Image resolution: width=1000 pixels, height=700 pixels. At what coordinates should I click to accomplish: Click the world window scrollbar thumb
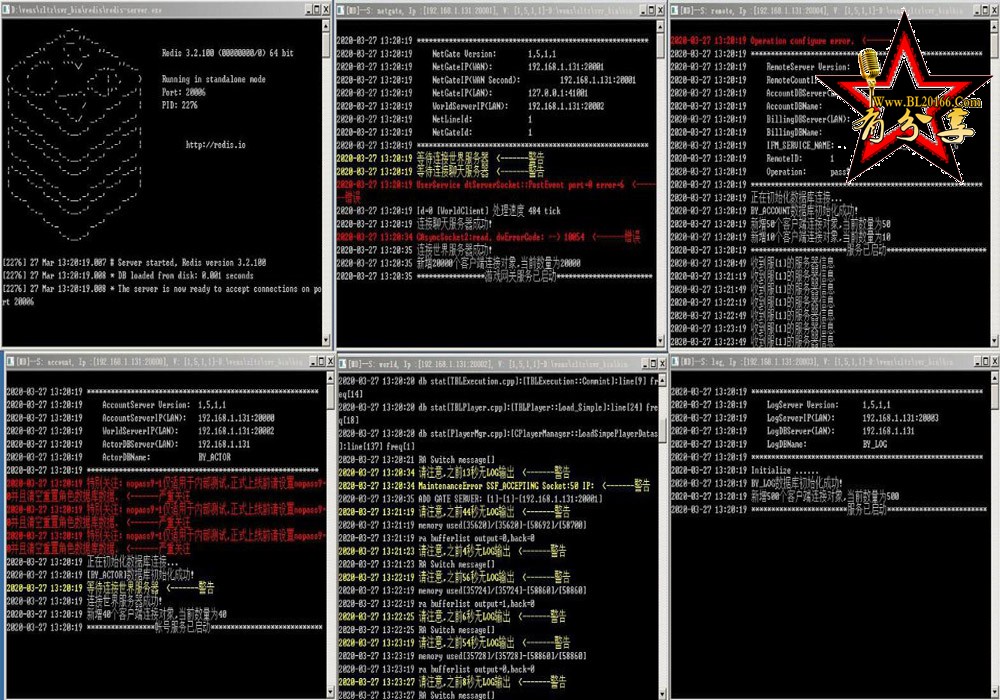(x=662, y=430)
